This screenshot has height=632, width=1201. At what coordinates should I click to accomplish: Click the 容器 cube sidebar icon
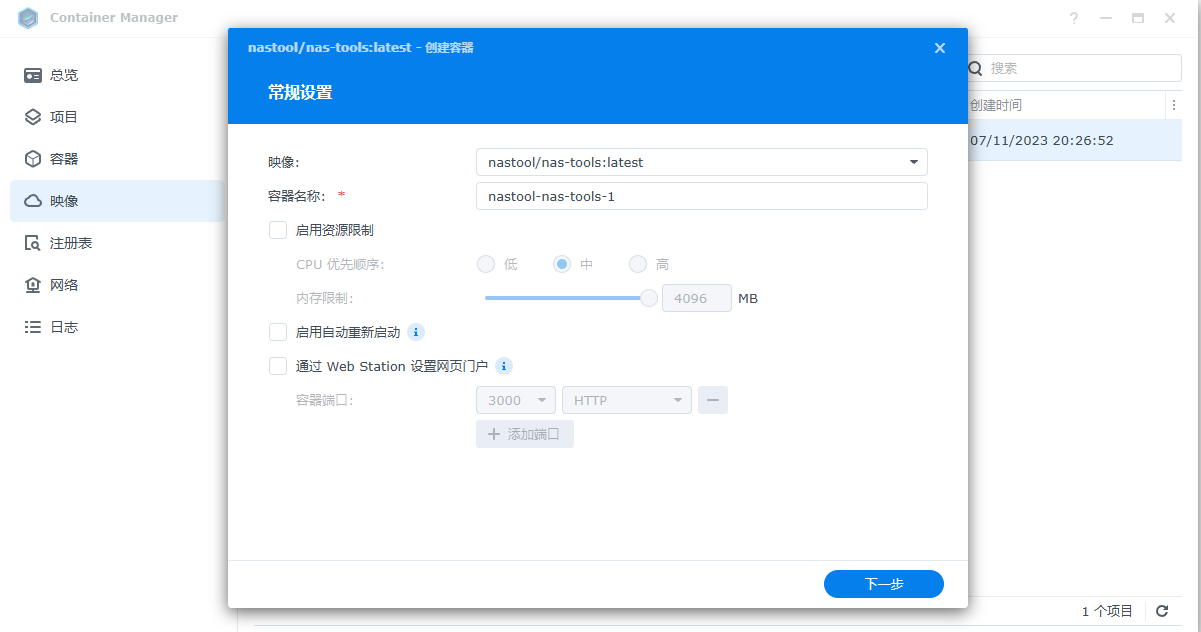click(x=33, y=159)
